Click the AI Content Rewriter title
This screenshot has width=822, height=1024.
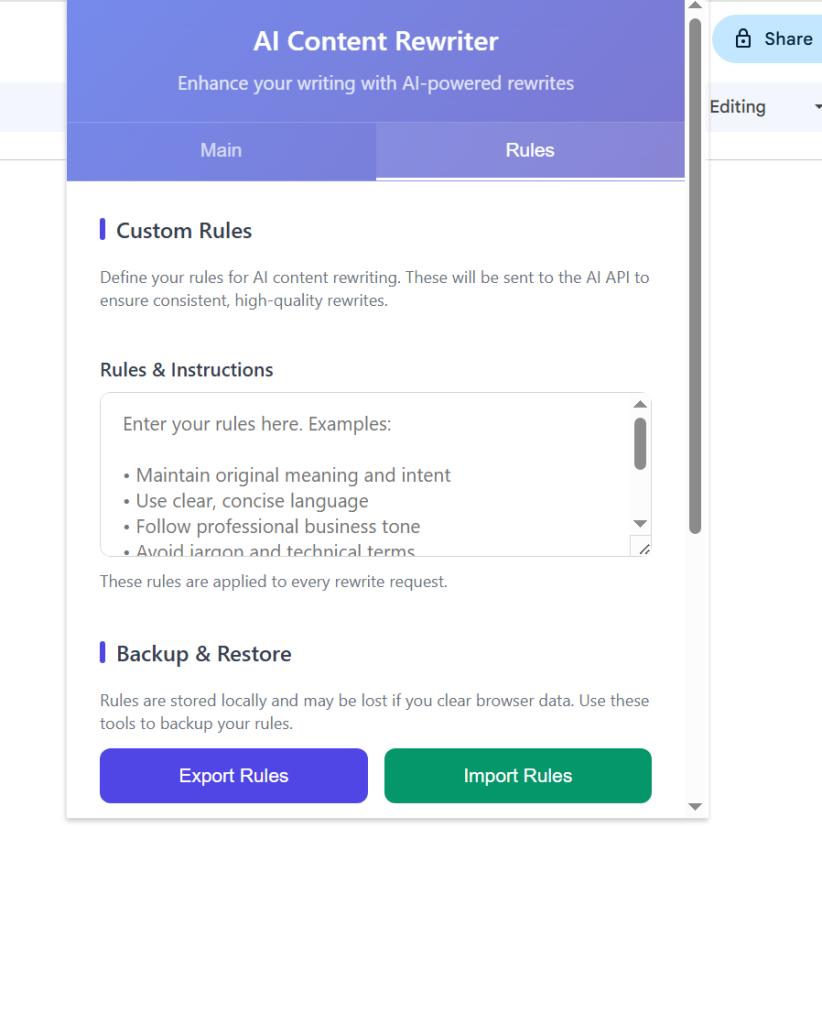point(375,41)
